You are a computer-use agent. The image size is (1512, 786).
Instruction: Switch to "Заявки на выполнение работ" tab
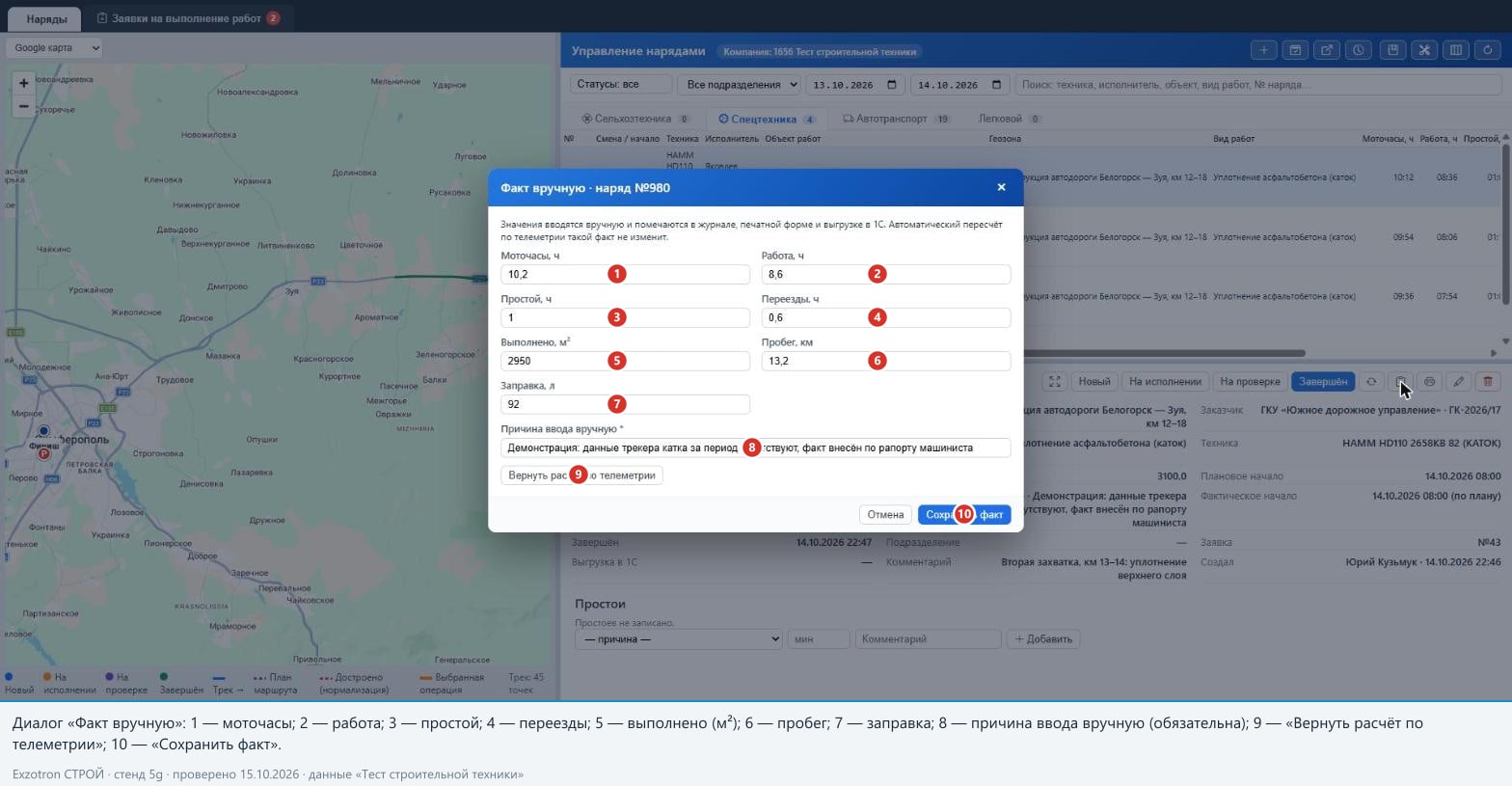(188, 18)
